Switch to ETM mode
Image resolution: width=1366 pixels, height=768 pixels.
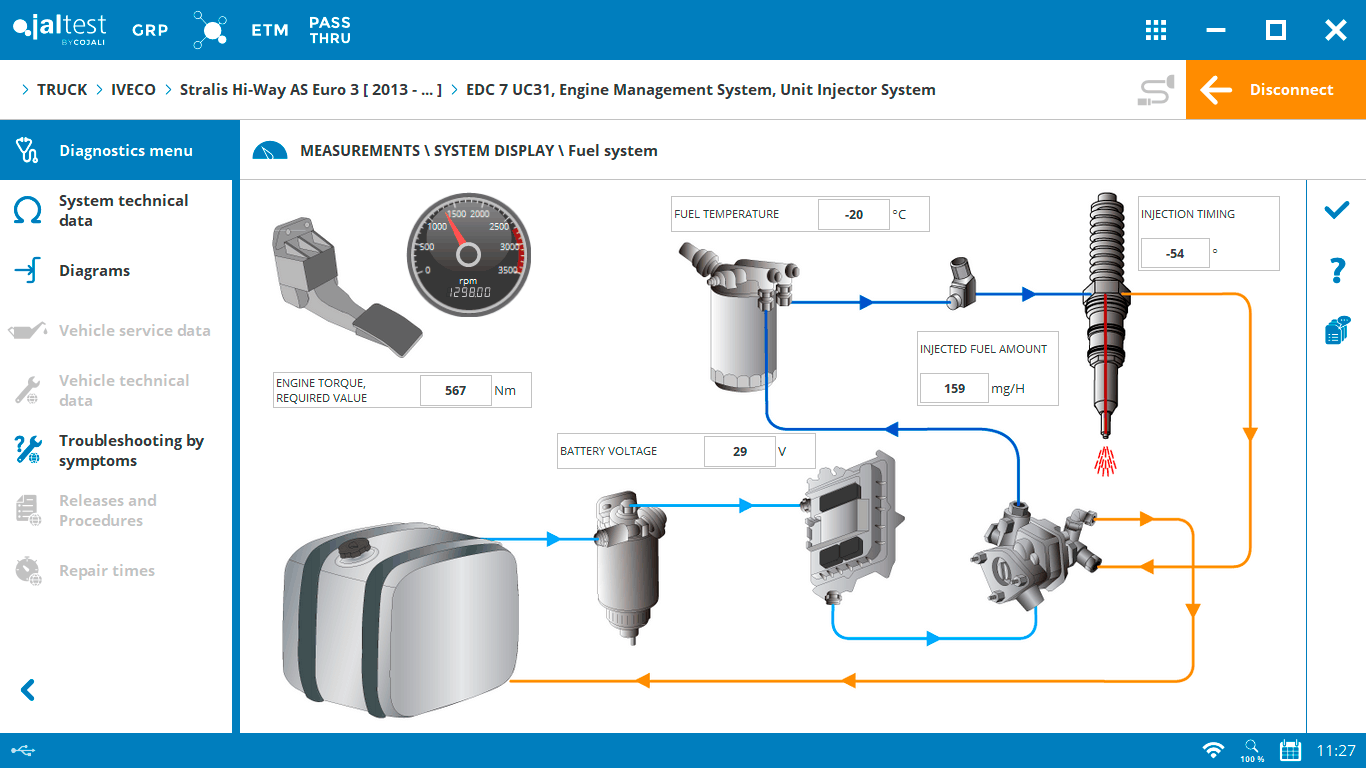pos(270,30)
